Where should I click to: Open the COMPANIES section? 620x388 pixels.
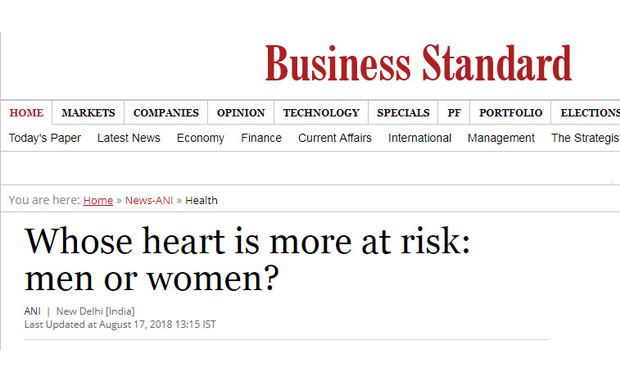point(166,113)
